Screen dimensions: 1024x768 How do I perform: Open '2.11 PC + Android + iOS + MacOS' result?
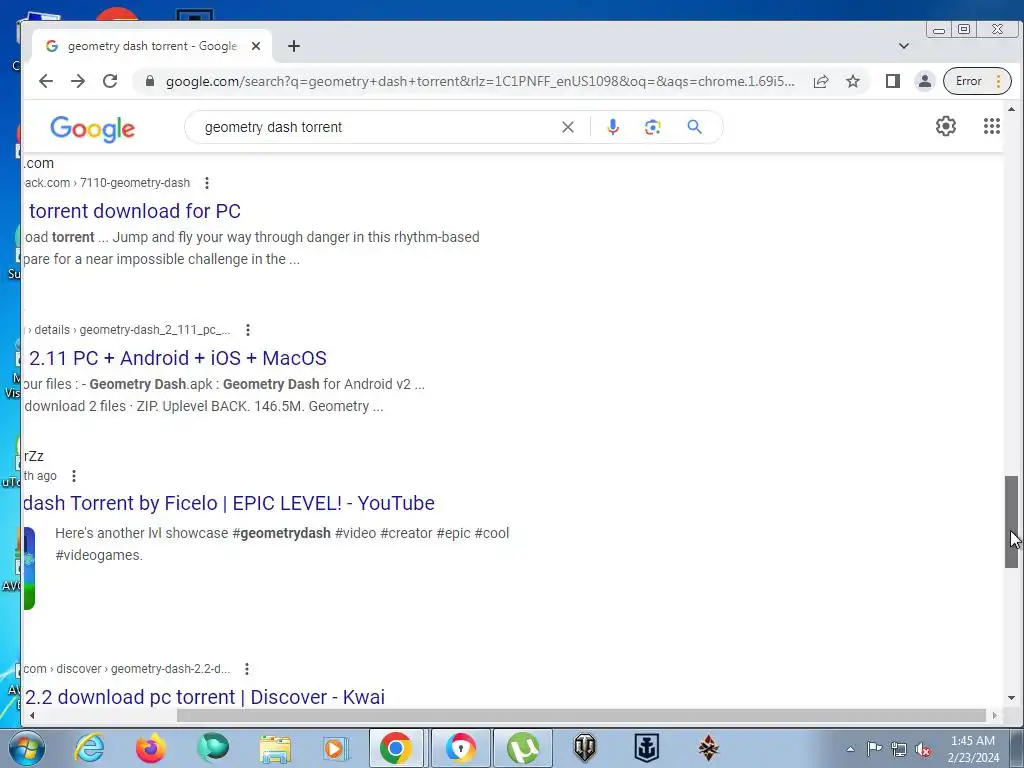pyautogui.click(x=178, y=358)
